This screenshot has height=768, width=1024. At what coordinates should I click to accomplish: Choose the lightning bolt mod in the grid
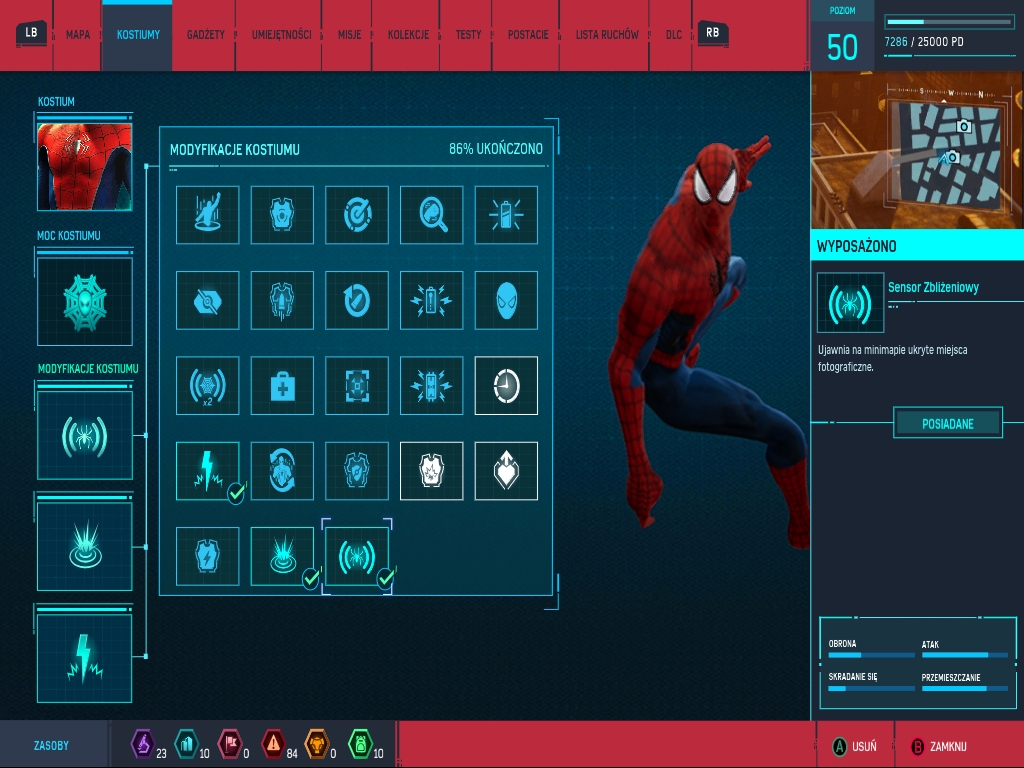[208, 471]
